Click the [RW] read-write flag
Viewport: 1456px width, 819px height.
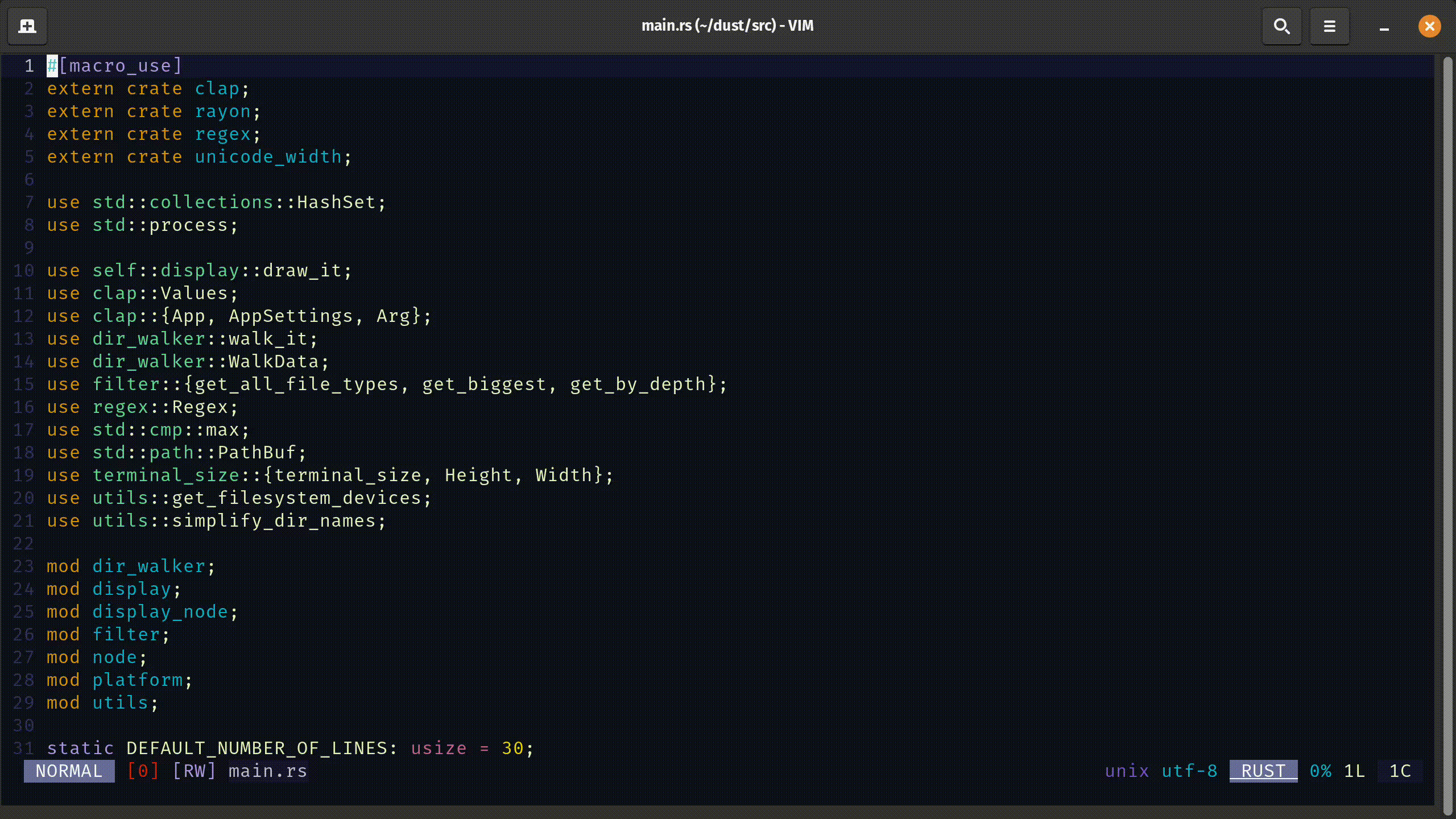[x=195, y=771]
